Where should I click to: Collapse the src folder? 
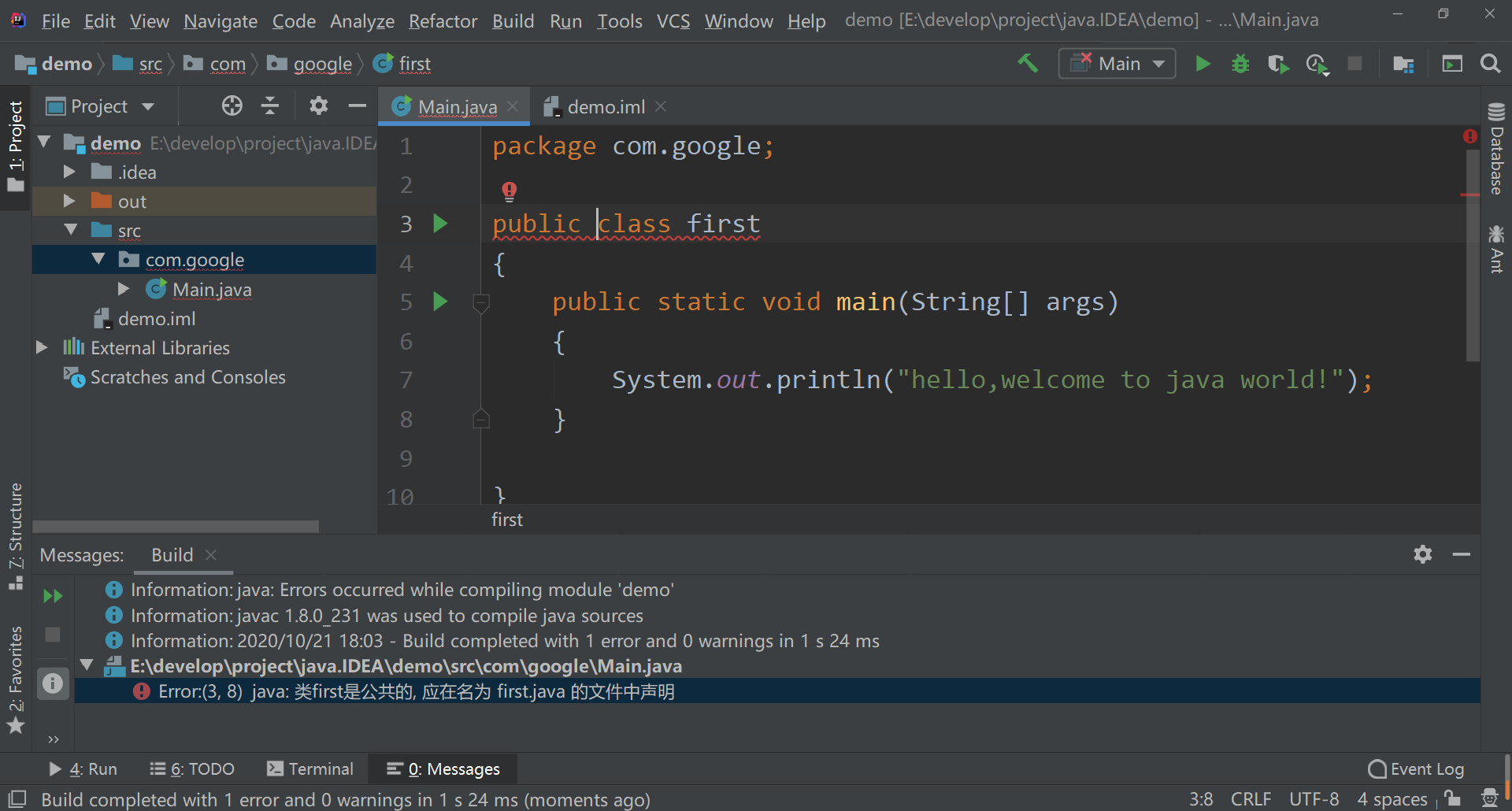(x=71, y=230)
